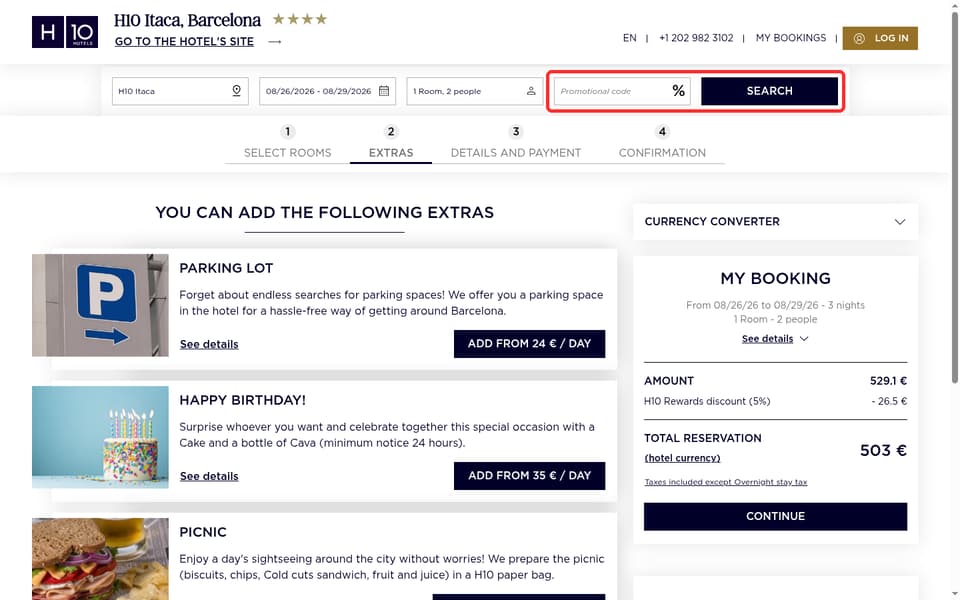Click the user icon on Log In button

coord(859,38)
